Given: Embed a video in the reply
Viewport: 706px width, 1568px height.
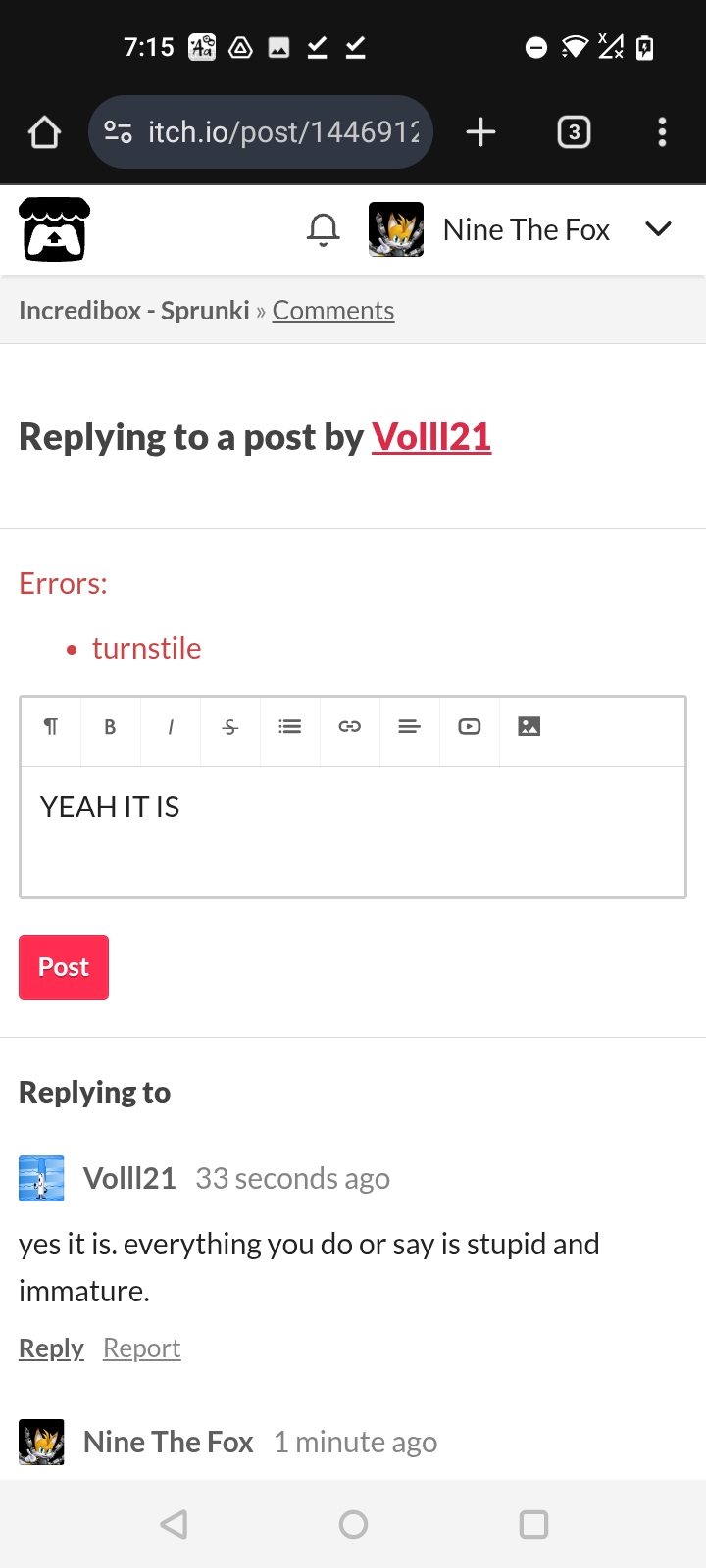Looking at the screenshot, I should tap(470, 727).
